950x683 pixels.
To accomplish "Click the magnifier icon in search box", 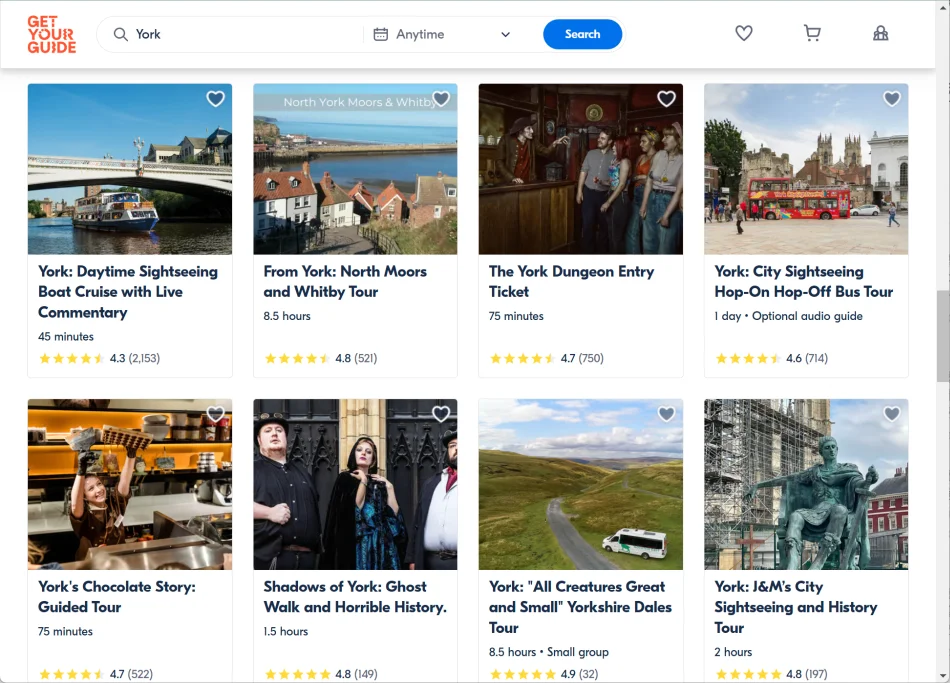I will (x=121, y=35).
